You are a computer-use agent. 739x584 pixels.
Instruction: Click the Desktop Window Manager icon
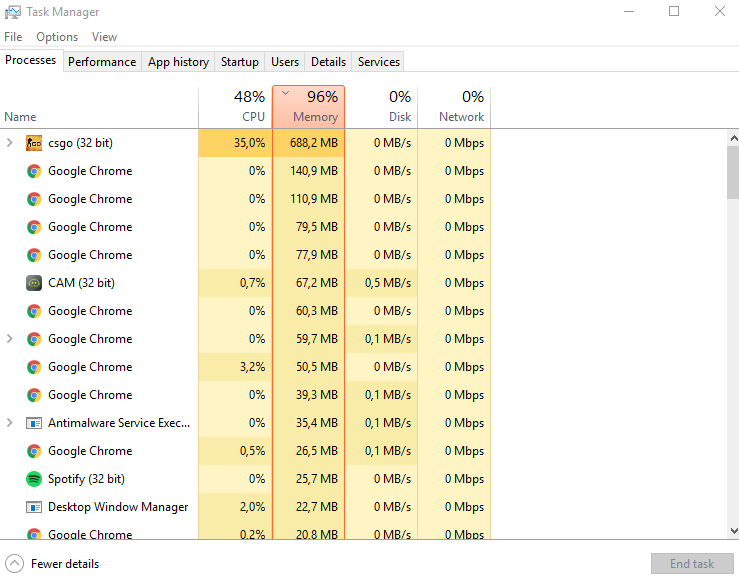33,507
